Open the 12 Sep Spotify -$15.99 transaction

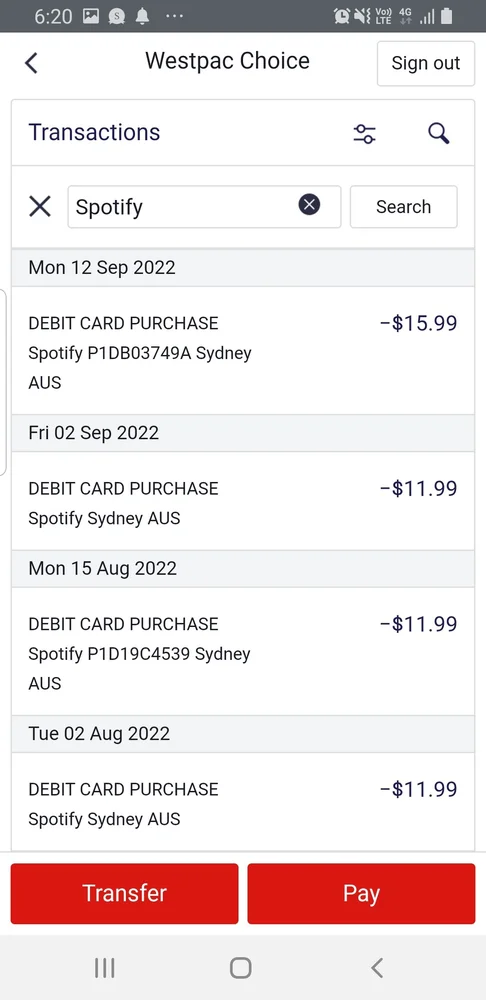click(x=243, y=351)
